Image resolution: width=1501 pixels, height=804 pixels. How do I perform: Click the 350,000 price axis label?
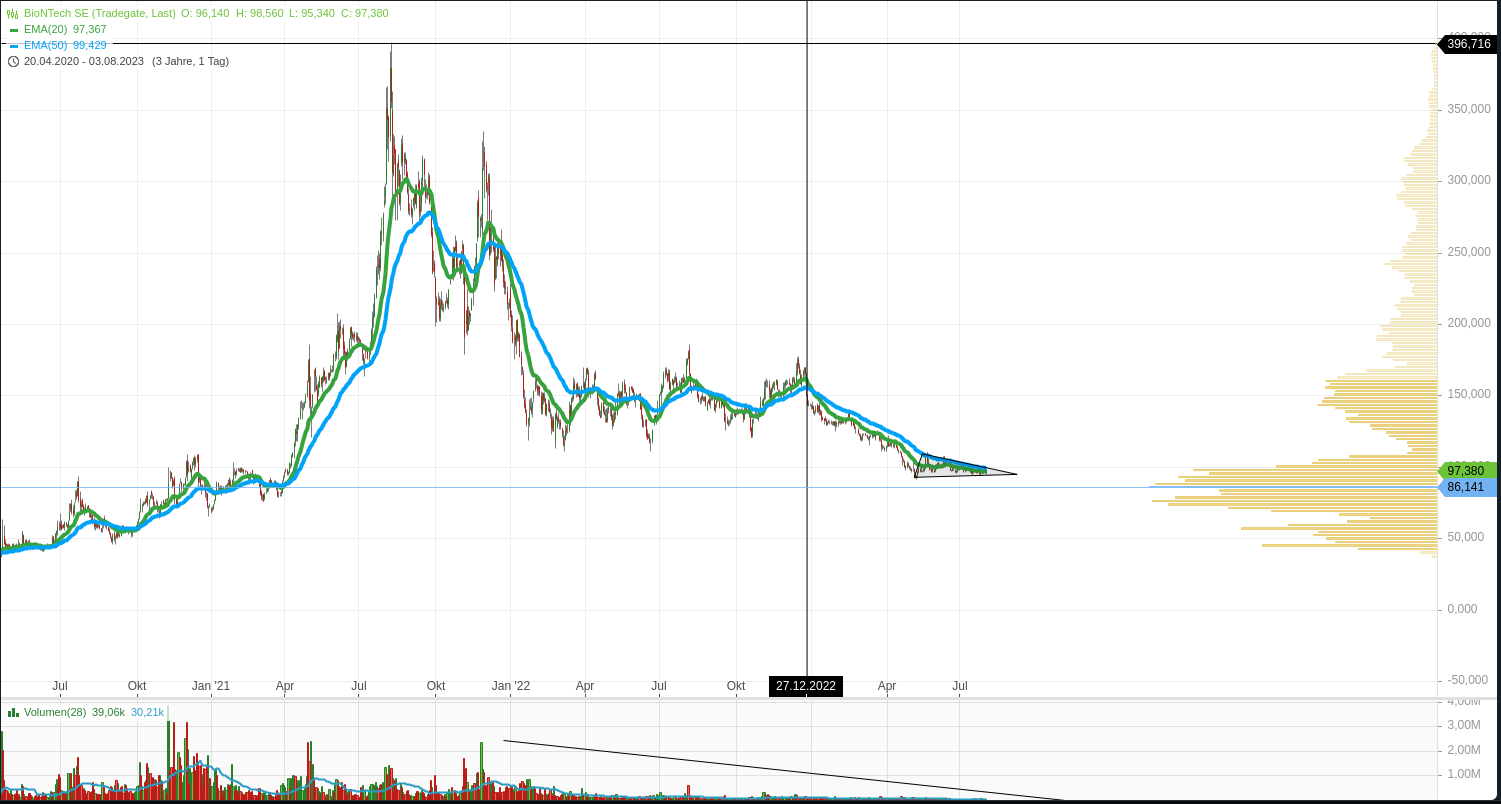tap(1469, 109)
